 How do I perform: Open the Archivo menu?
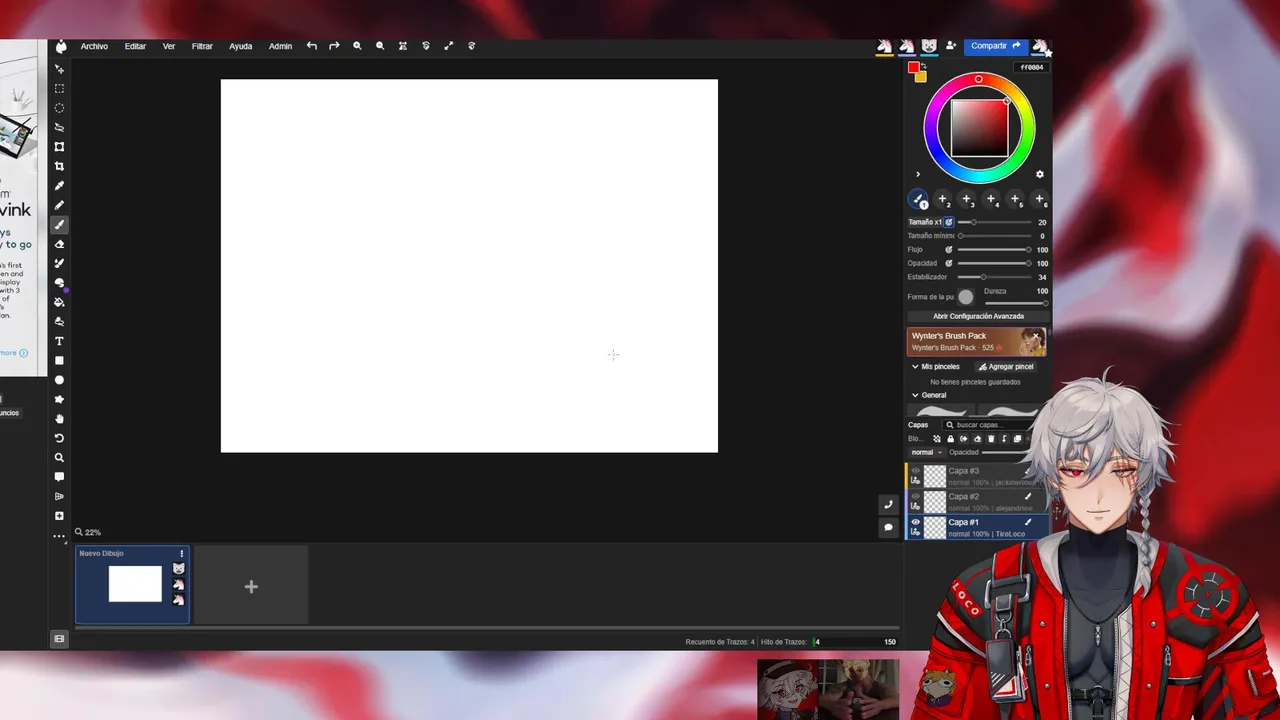point(94,46)
